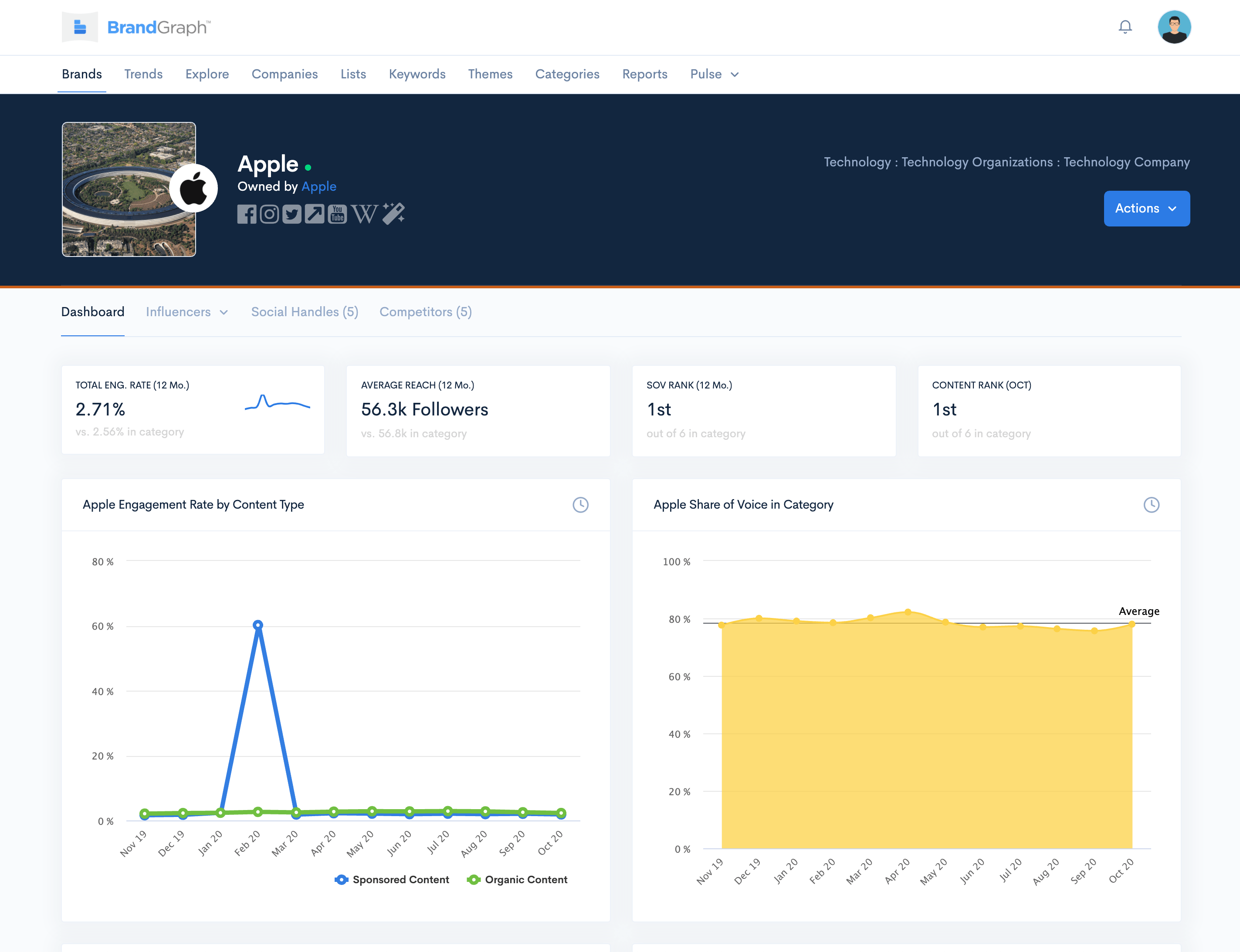1240x952 pixels.
Task: Expand the Actions dropdown button
Action: pyautogui.click(x=1146, y=209)
